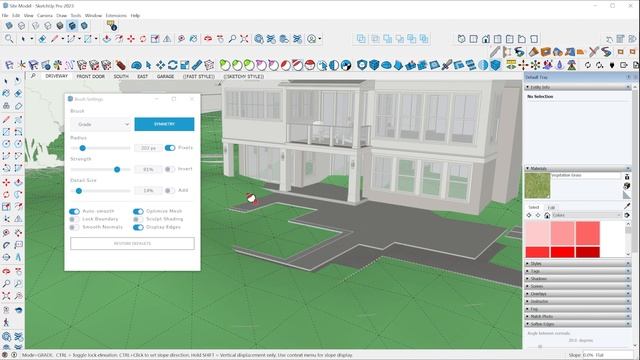Viewport: 640px width, 360px height.
Task: Toggle the Add switch
Action: tap(169, 191)
